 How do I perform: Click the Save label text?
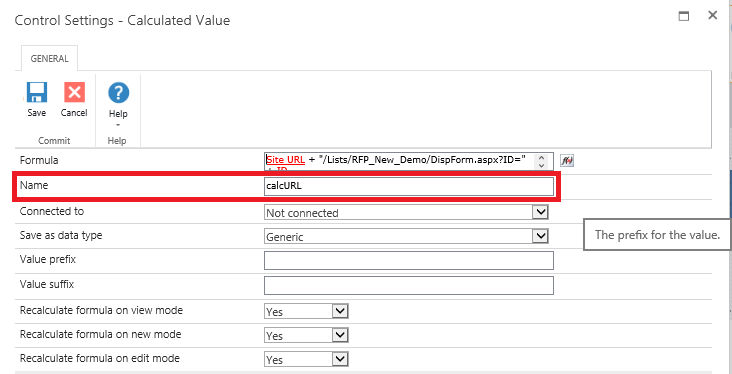pyautogui.click(x=36, y=113)
